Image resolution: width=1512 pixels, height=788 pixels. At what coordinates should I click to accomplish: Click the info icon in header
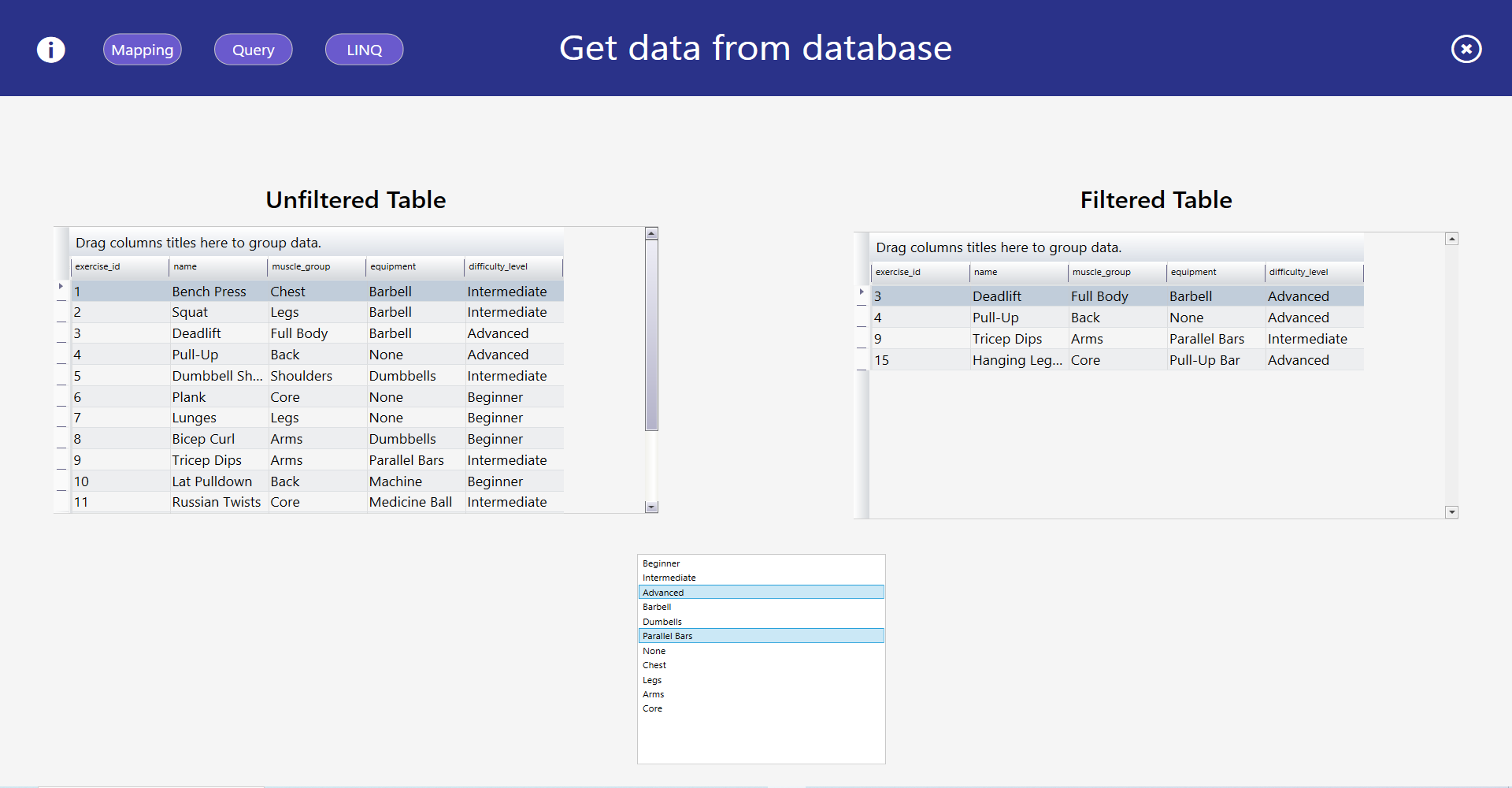point(51,50)
